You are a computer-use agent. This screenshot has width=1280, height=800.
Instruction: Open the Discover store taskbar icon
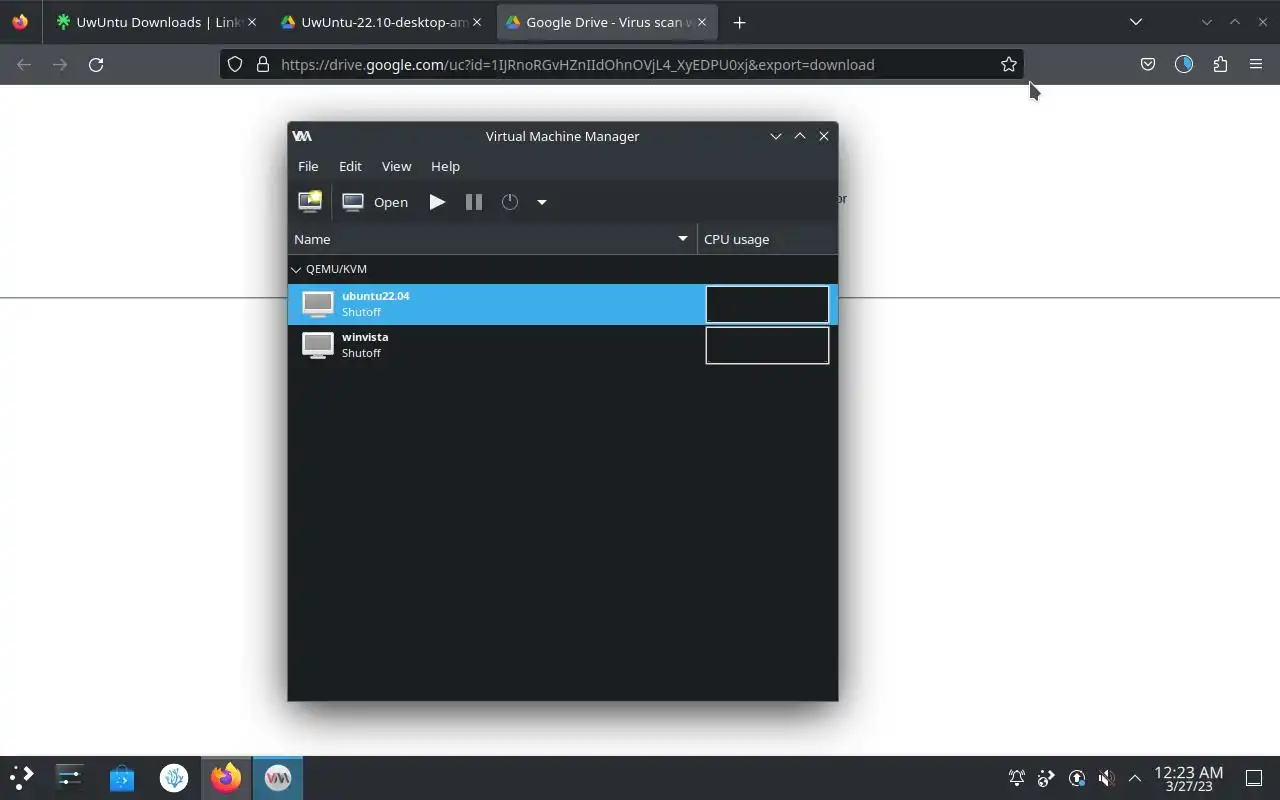pyautogui.click(x=122, y=777)
